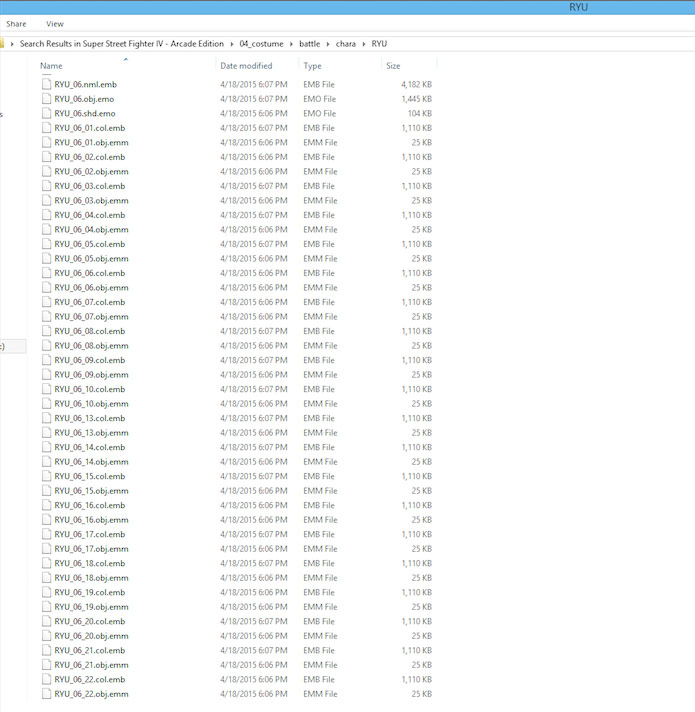Sort files by Date modified column
The width and height of the screenshot is (695, 712).
tap(245, 66)
